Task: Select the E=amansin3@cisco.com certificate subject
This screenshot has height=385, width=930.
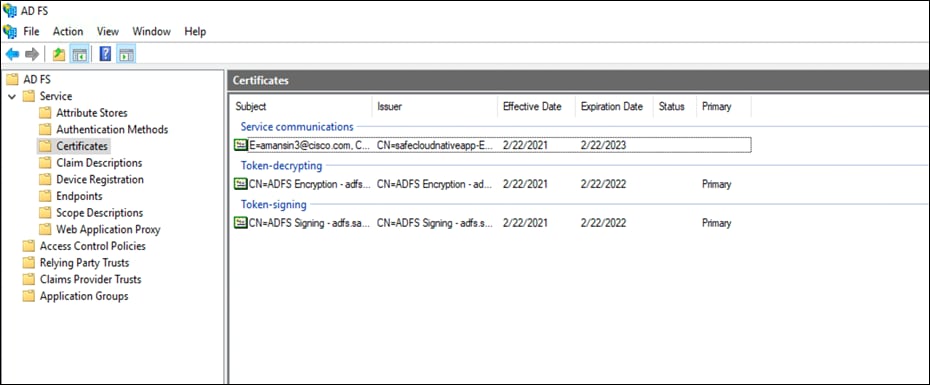Action: (310, 145)
